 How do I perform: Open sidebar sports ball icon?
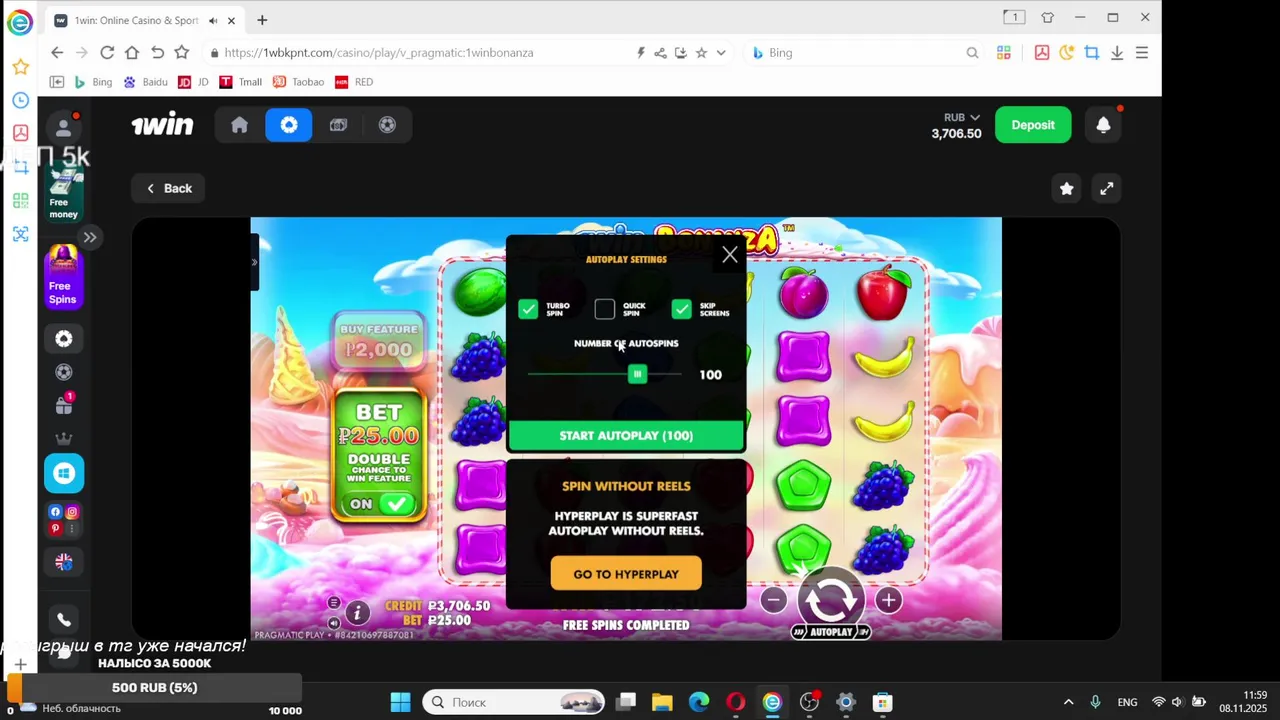64,372
